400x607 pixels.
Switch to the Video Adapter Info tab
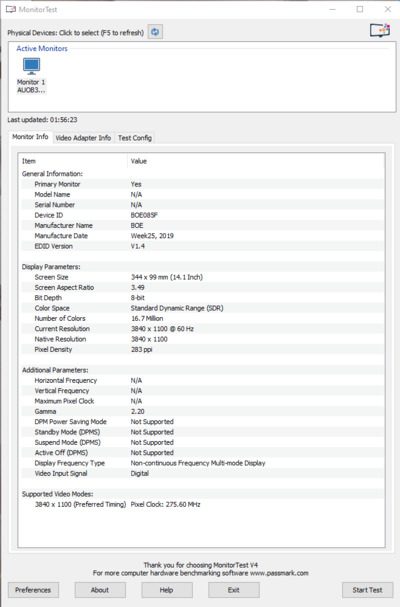83,138
